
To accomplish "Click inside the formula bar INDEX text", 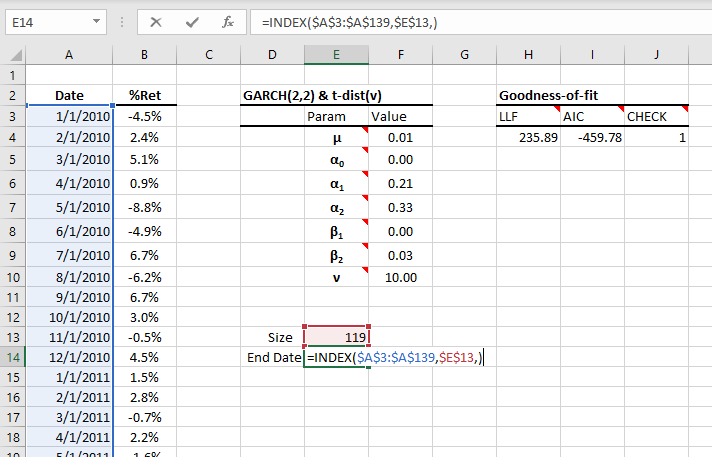I will point(350,21).
